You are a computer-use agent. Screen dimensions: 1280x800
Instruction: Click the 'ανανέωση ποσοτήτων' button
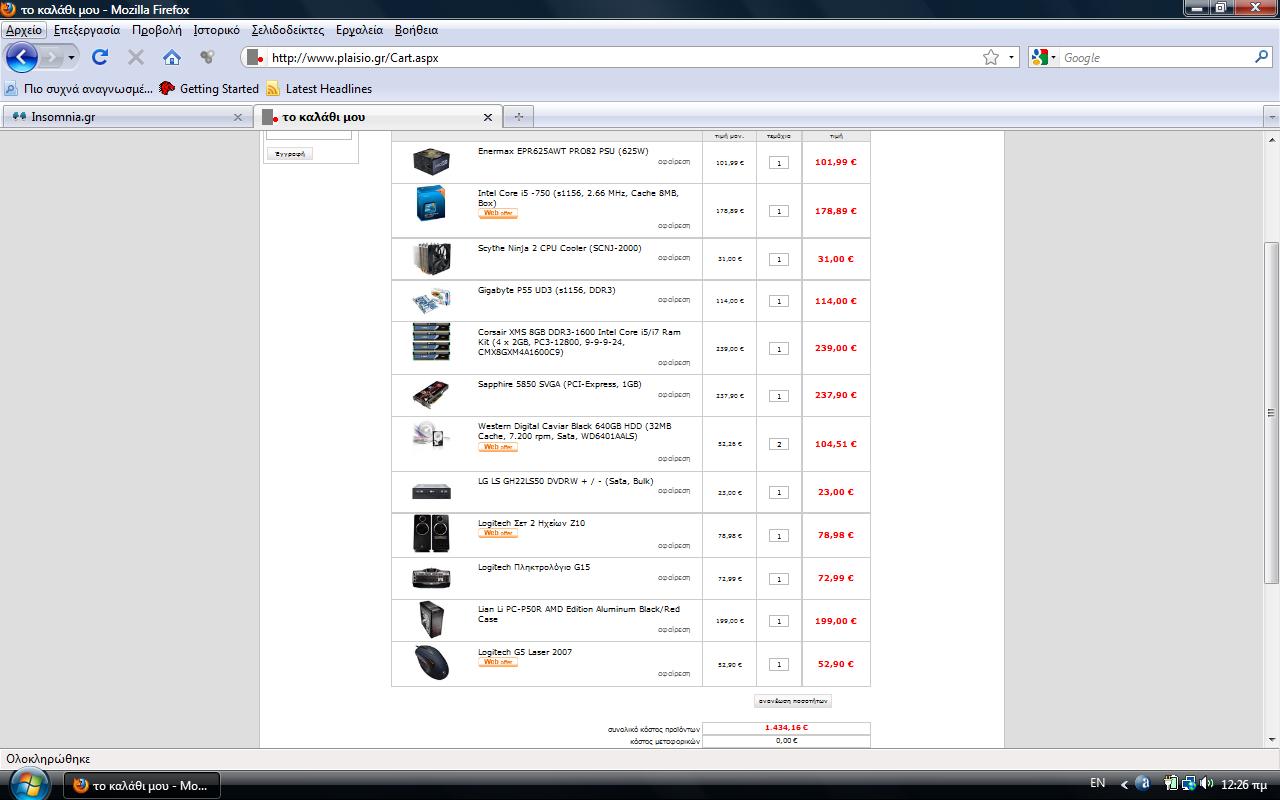click(x=792, y=701)
